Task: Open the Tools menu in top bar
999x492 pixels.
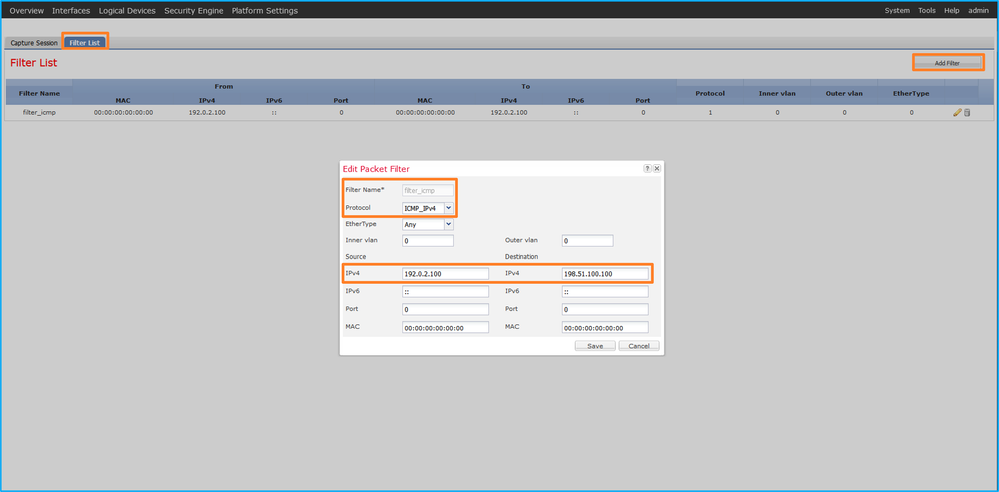Action: click(927, 10)
